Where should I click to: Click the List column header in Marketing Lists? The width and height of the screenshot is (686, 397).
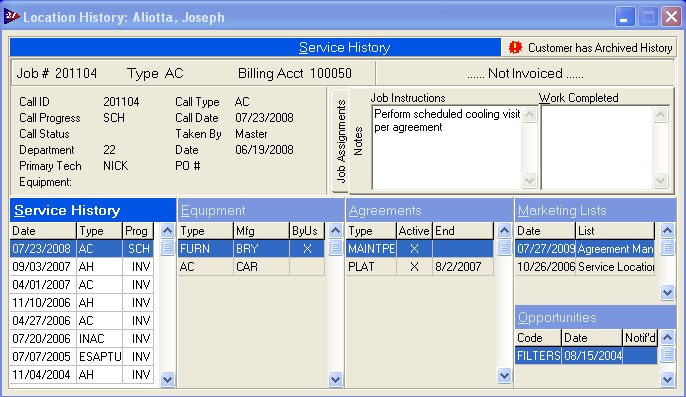coord(615,231)
